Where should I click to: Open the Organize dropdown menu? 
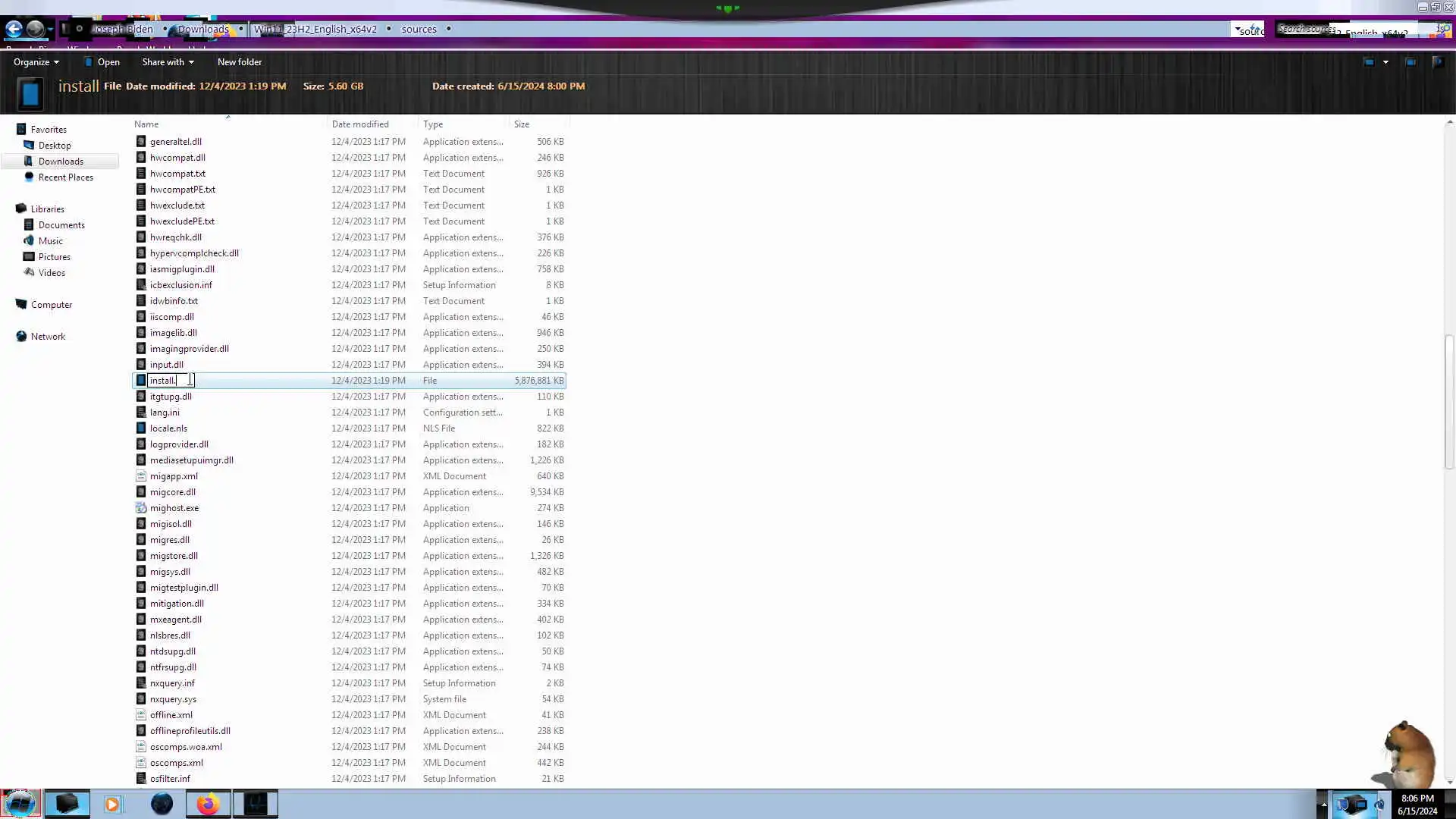pyautogui.click(x=36, y=62)
